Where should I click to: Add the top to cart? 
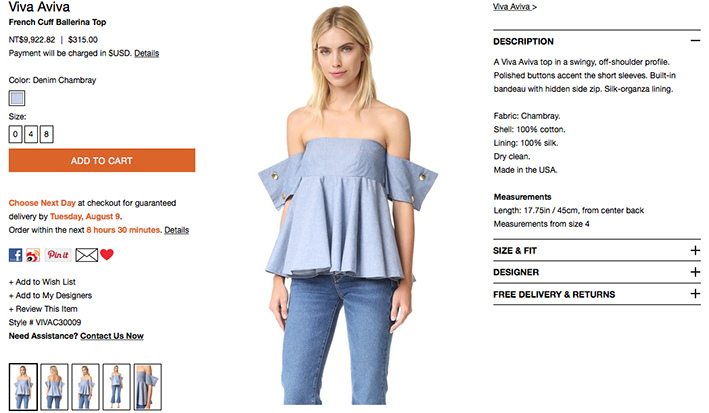(x=102, y=160)
